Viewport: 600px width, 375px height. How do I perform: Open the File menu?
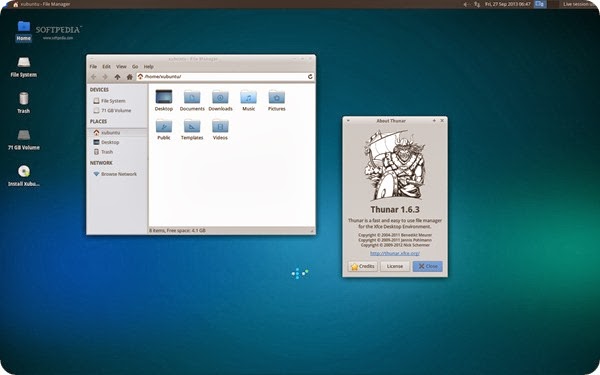pos(93,67)
